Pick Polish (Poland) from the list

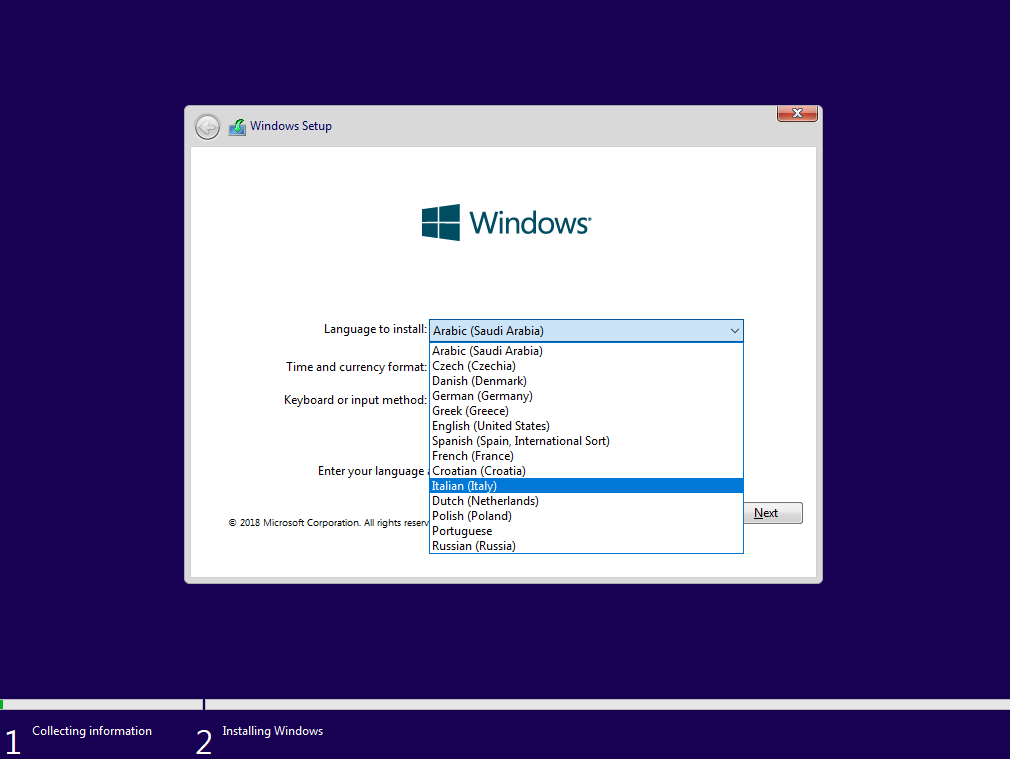(586, 516)
